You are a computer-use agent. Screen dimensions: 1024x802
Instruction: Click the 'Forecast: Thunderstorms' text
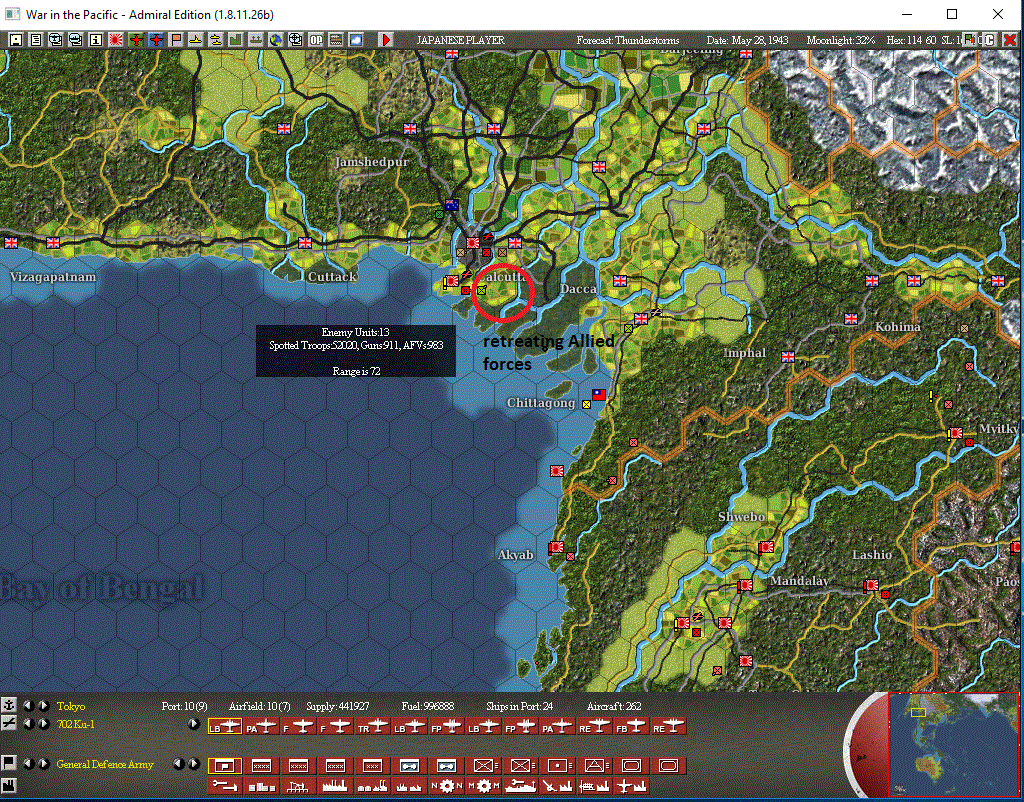point(628,40)
